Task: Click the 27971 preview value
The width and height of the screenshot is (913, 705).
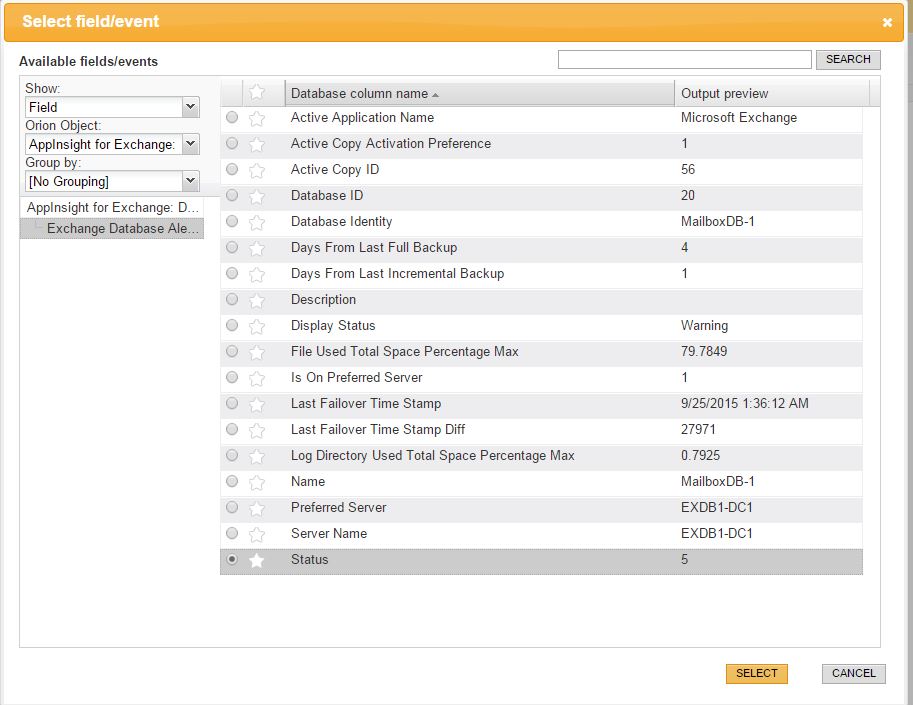Action: point(698,429)
